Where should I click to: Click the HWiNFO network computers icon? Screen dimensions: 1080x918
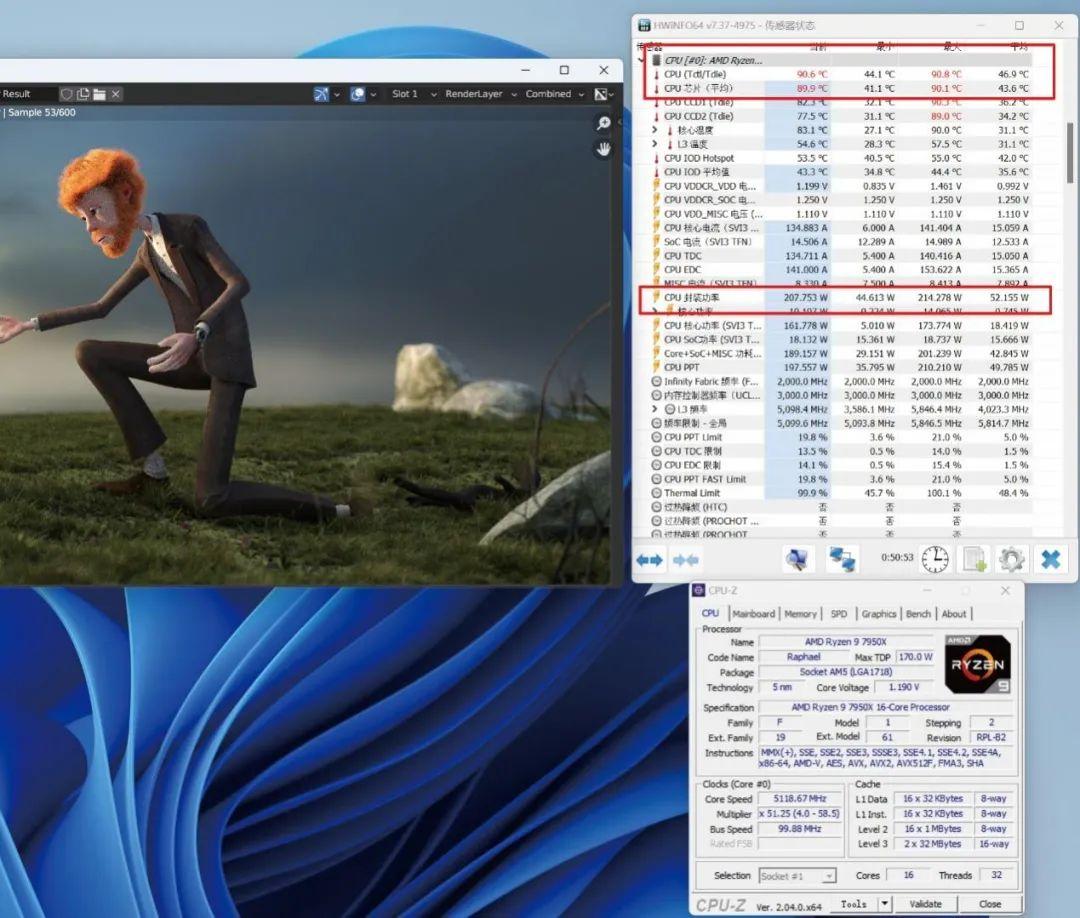coord(842,559)
